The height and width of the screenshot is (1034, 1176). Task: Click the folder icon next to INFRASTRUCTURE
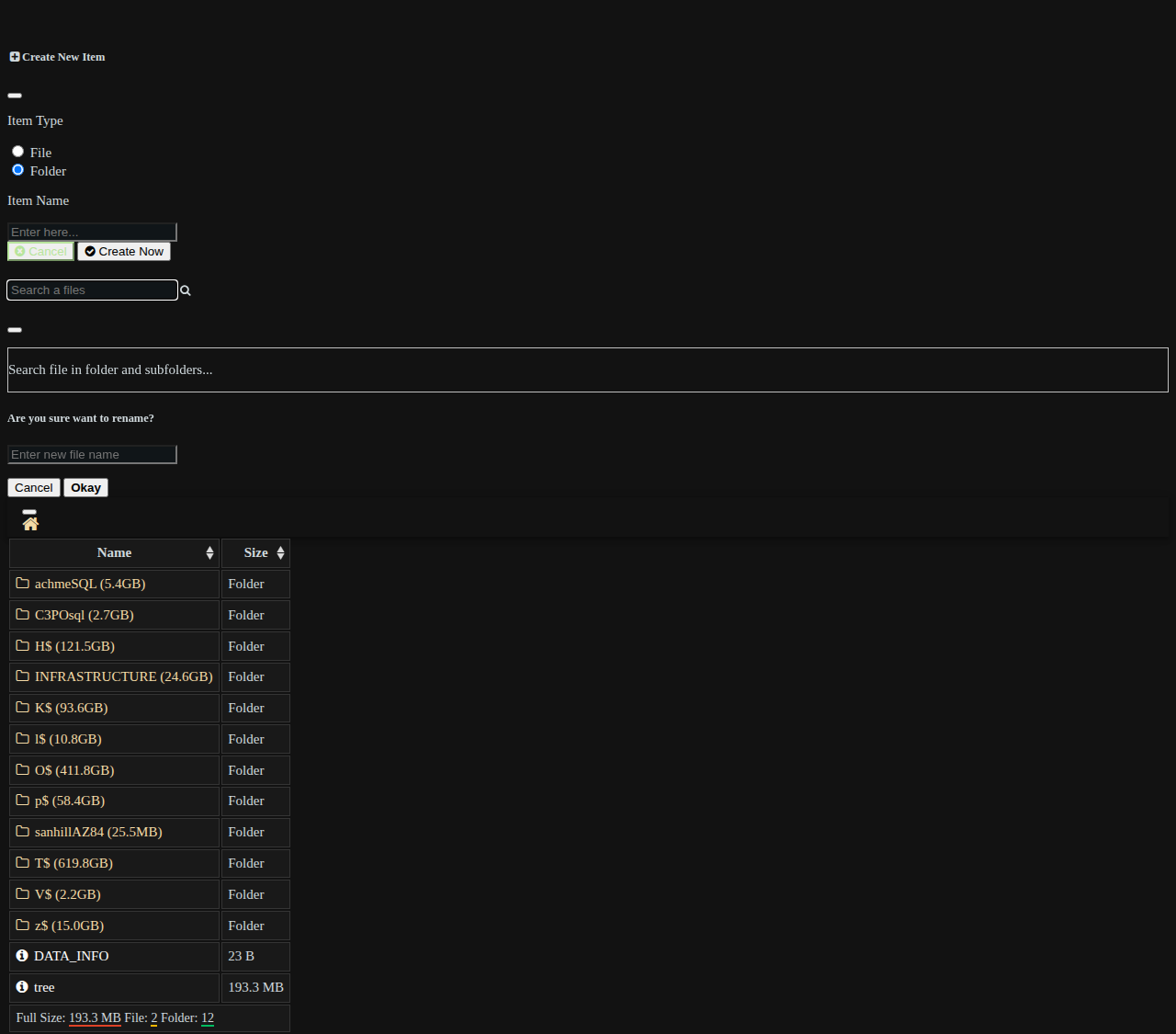click(23, 676)
